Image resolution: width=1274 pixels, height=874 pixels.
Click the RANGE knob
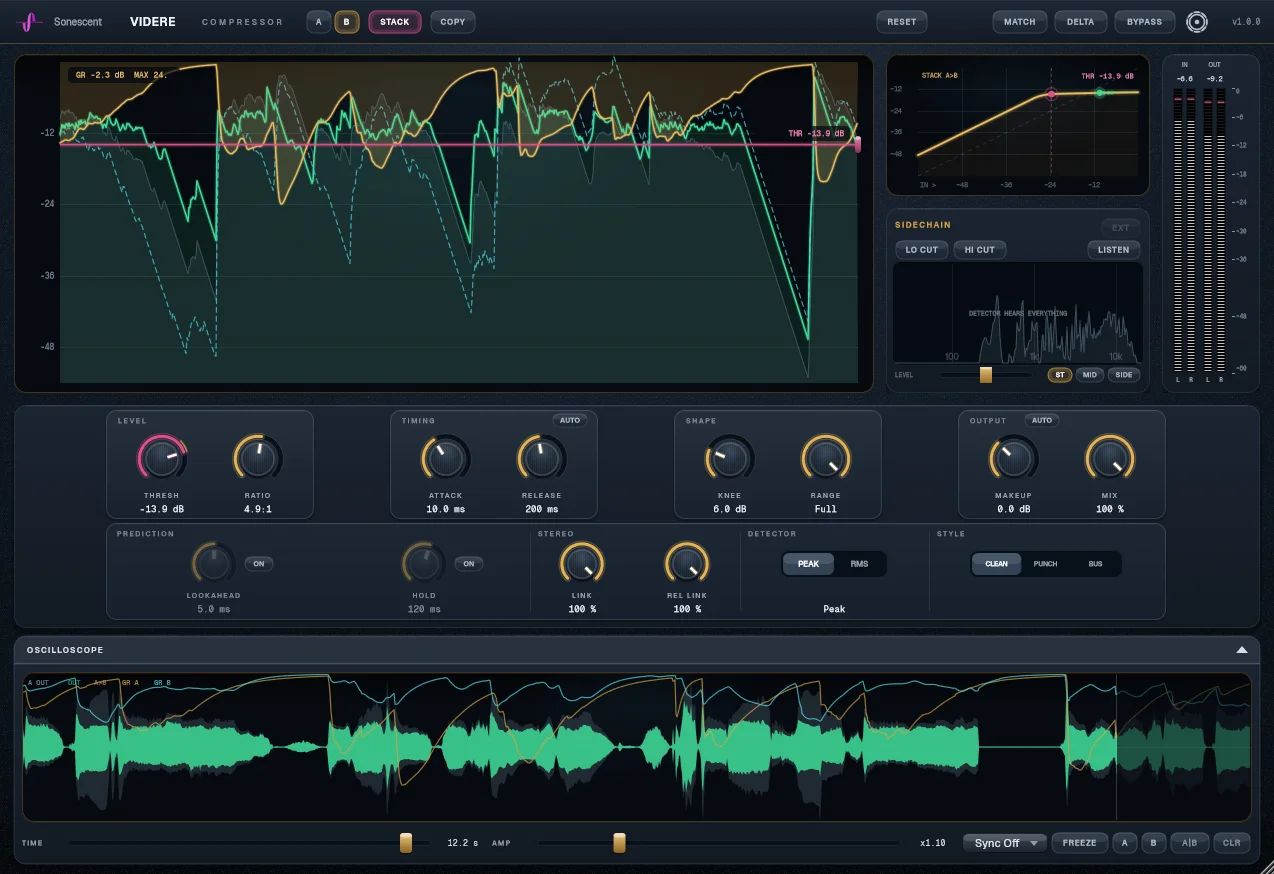point(825,459)
